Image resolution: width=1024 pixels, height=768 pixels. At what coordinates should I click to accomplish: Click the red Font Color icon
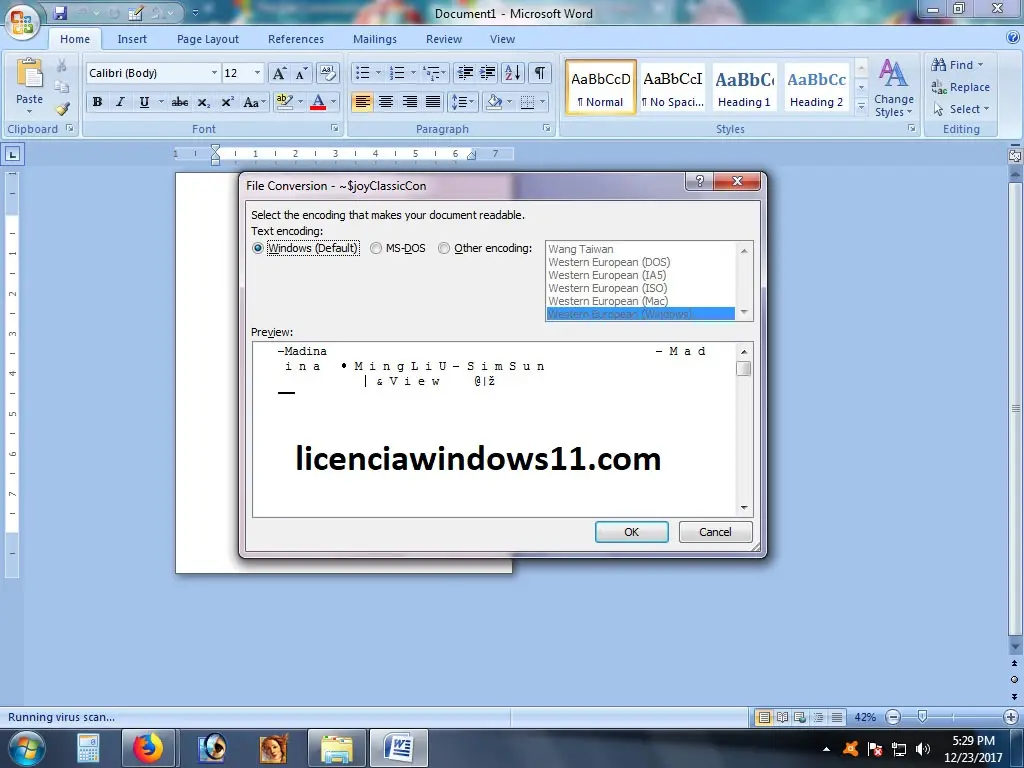click(x=318, y=102)
